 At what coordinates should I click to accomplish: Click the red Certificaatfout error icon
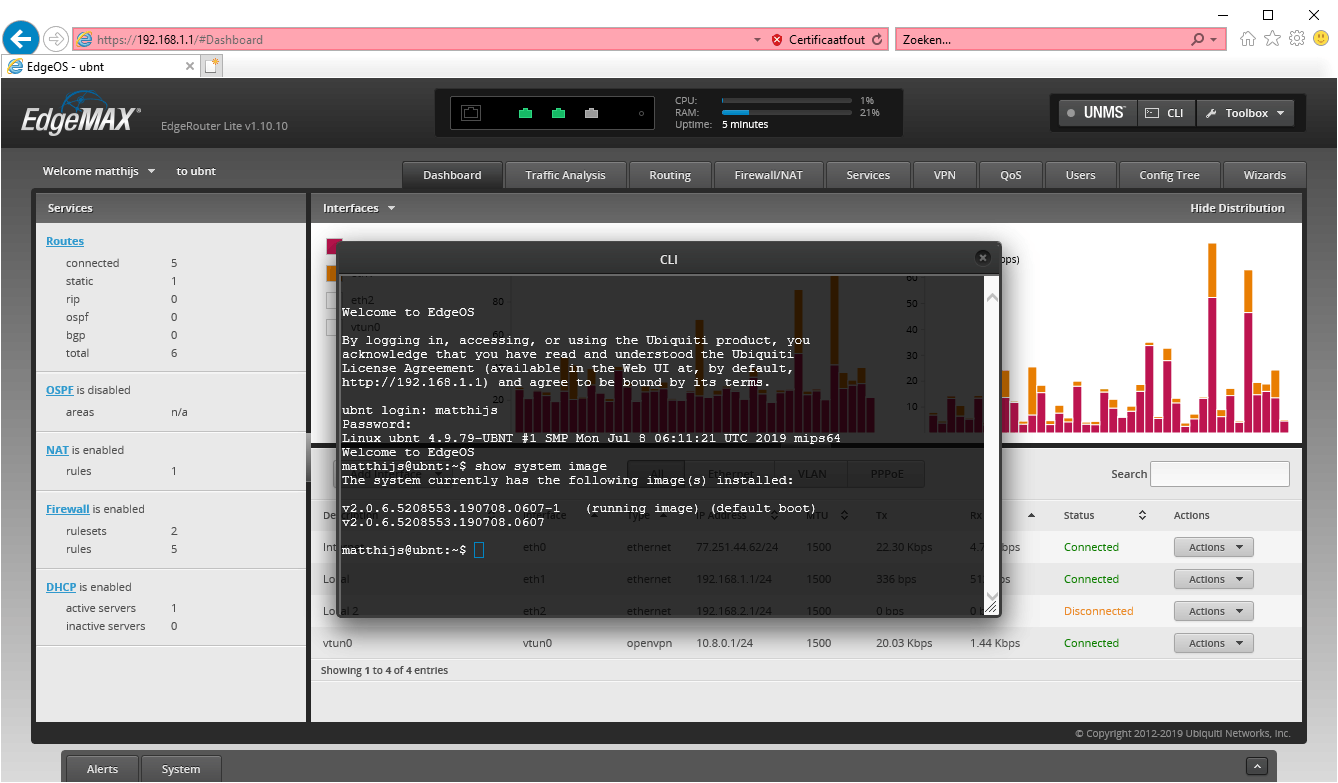(x=777, y=40)
